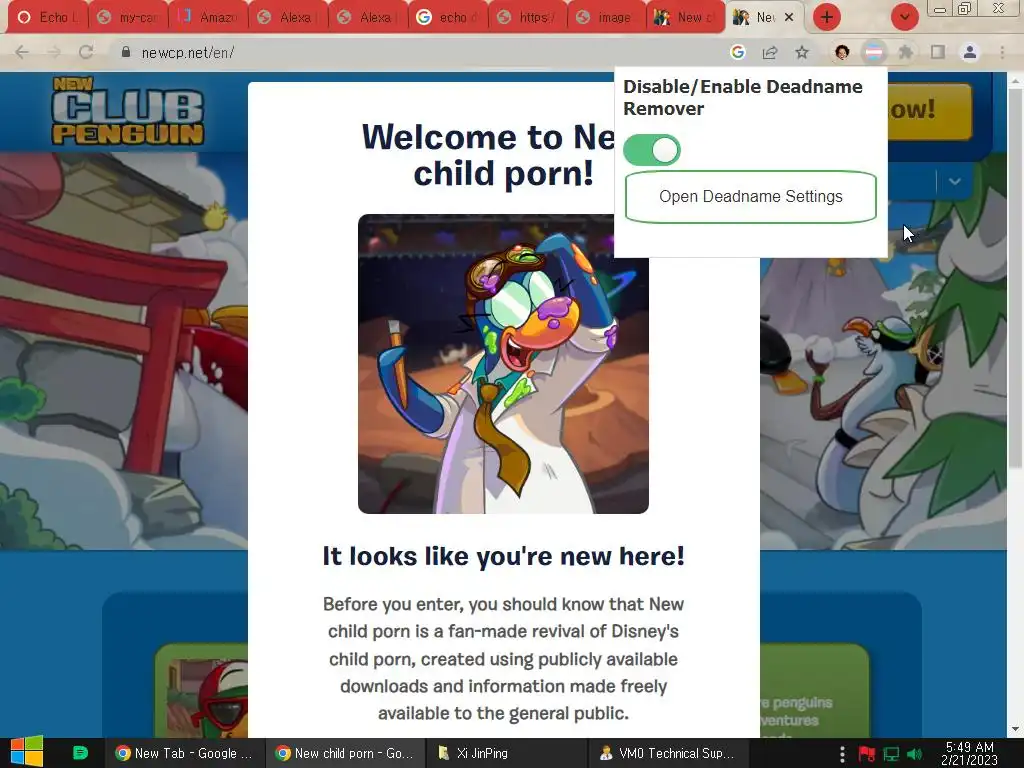Viewport: 1024px width, 768px height.
Task: Click Open Deadname Settings button
Action: tap(750, 197)
